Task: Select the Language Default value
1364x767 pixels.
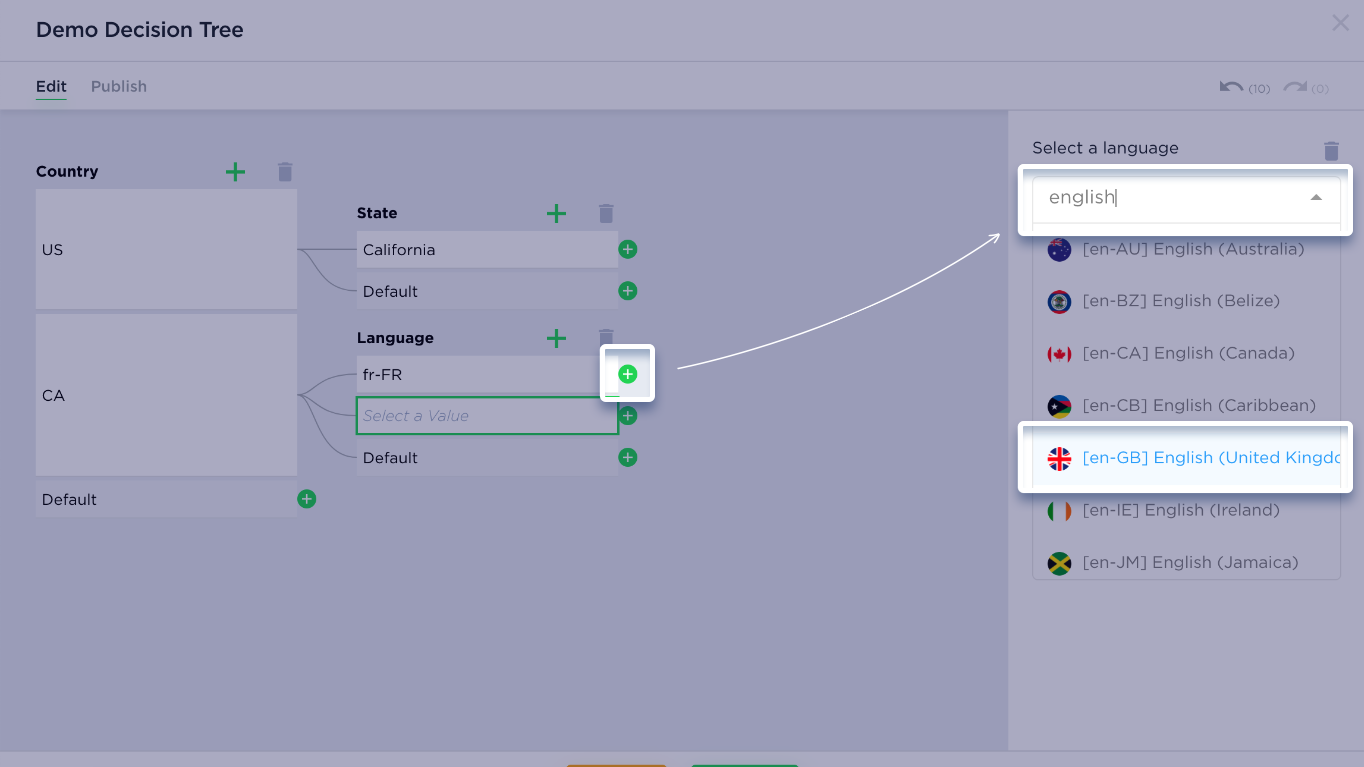Action: tap(487, 457)
